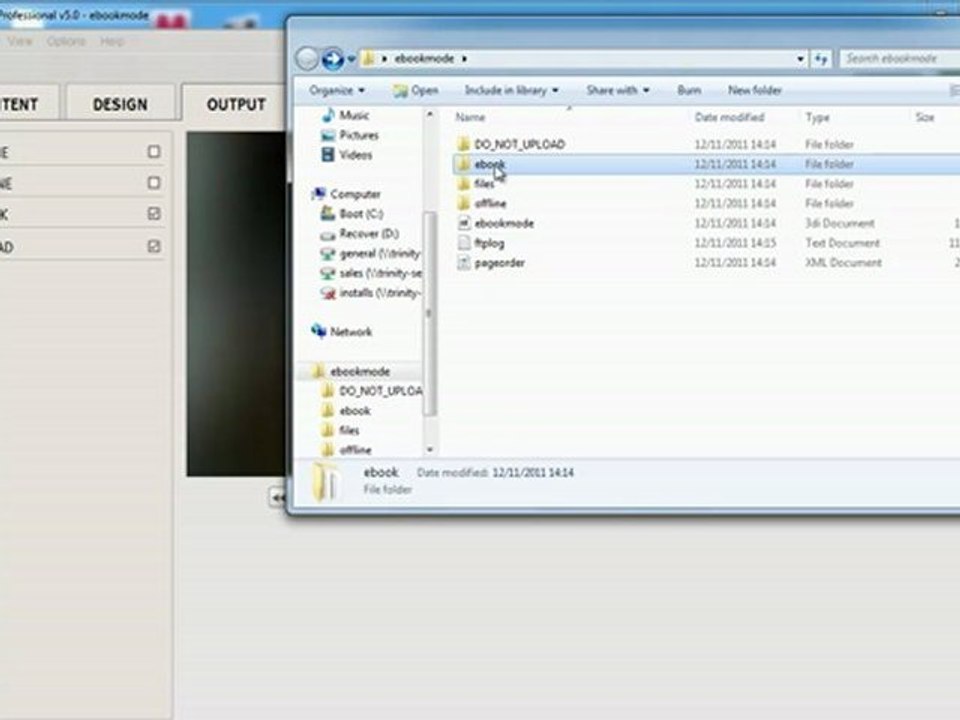The image size is (960, 720).
Task: Sort by the Size column header
Action: click(924, 117)
